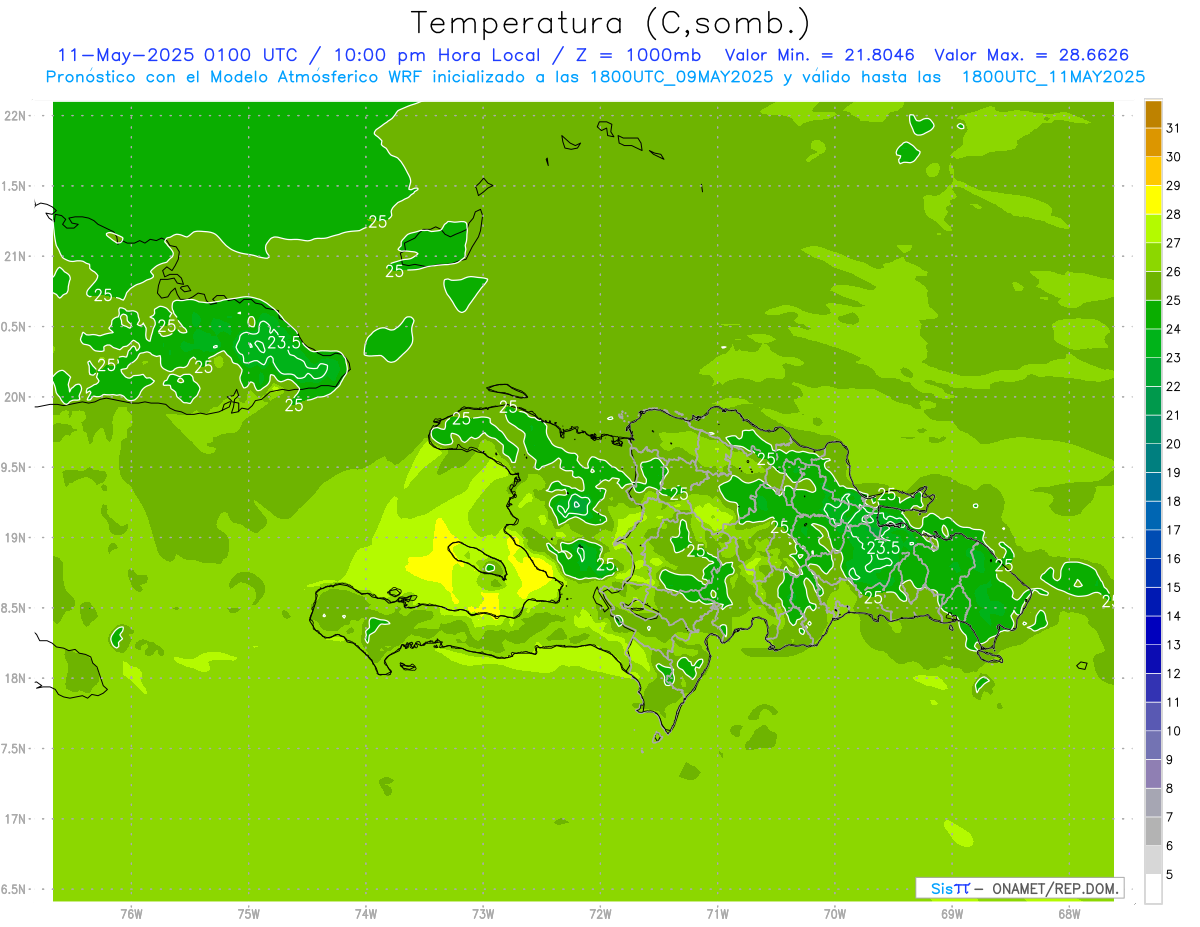Click the "11" color bar label
The image size is (1200, 927).
point(1173,702)
